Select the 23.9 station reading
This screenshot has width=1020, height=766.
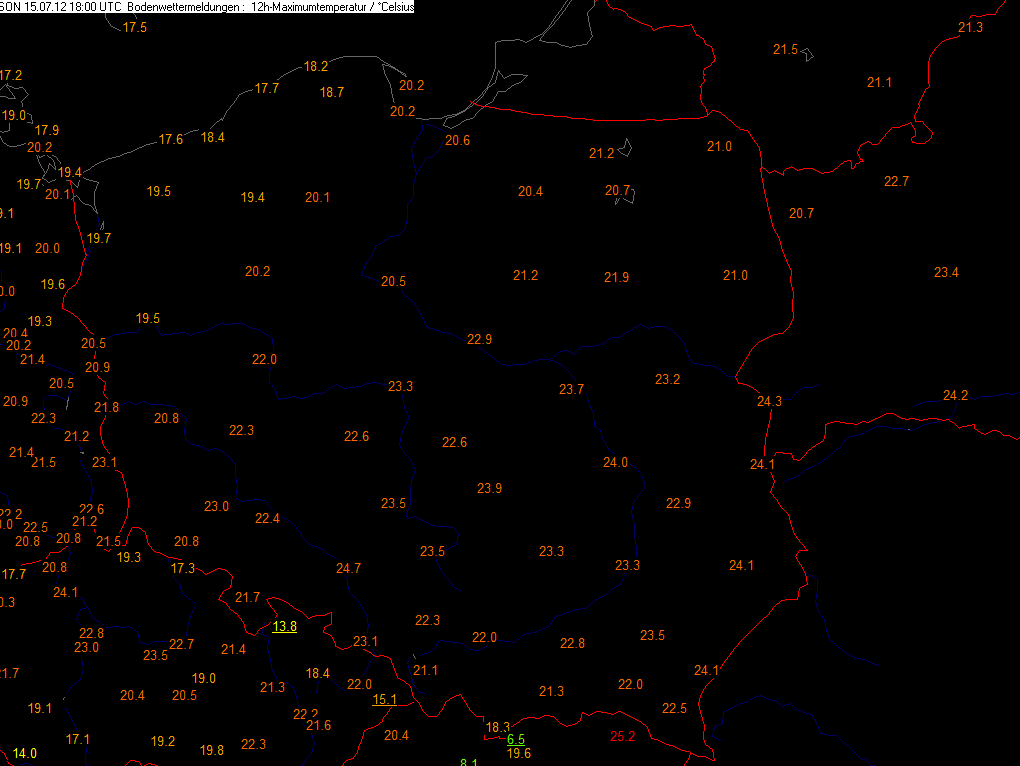489,488
